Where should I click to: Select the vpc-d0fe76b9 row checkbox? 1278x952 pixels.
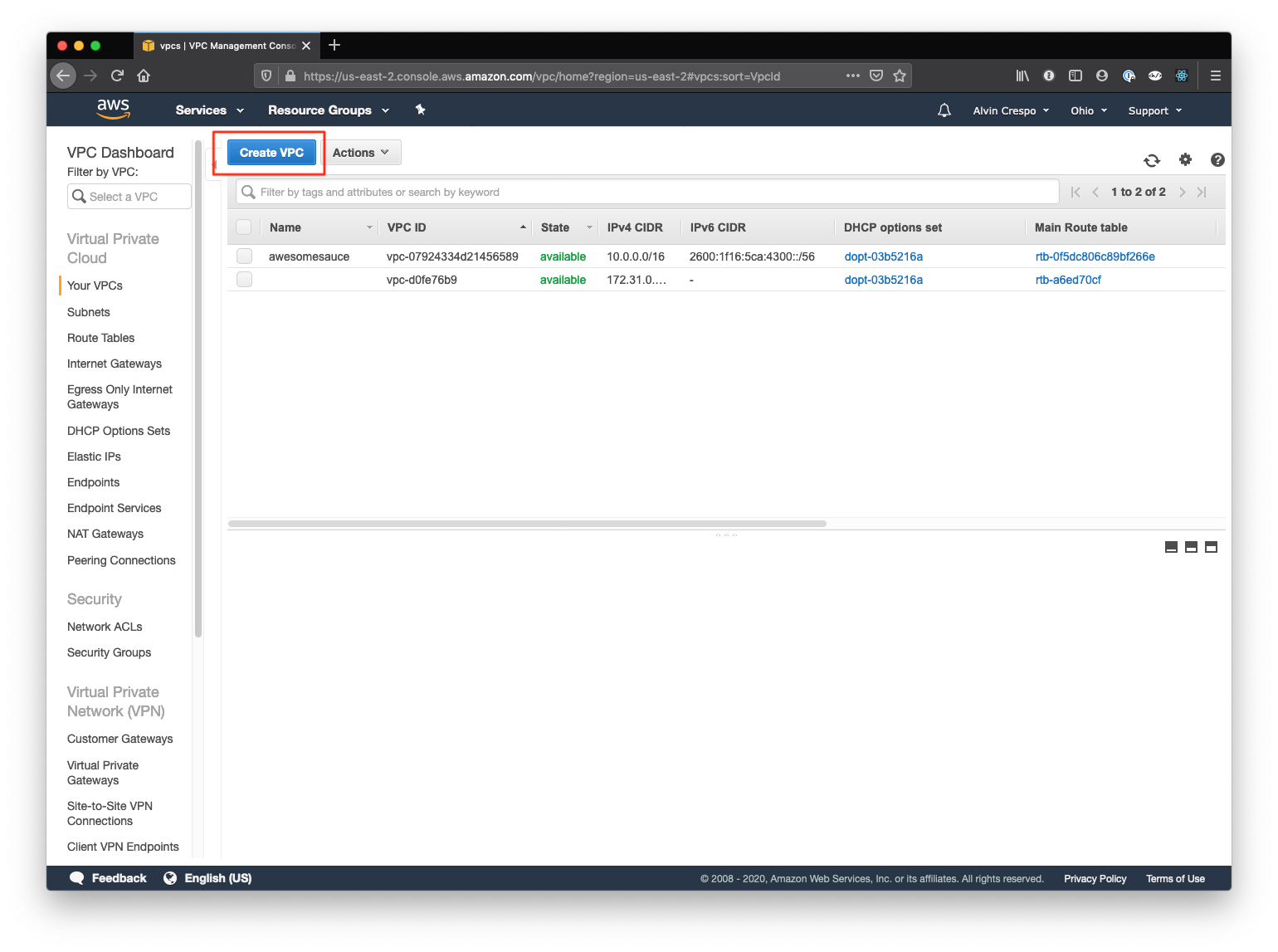[244, 279]
